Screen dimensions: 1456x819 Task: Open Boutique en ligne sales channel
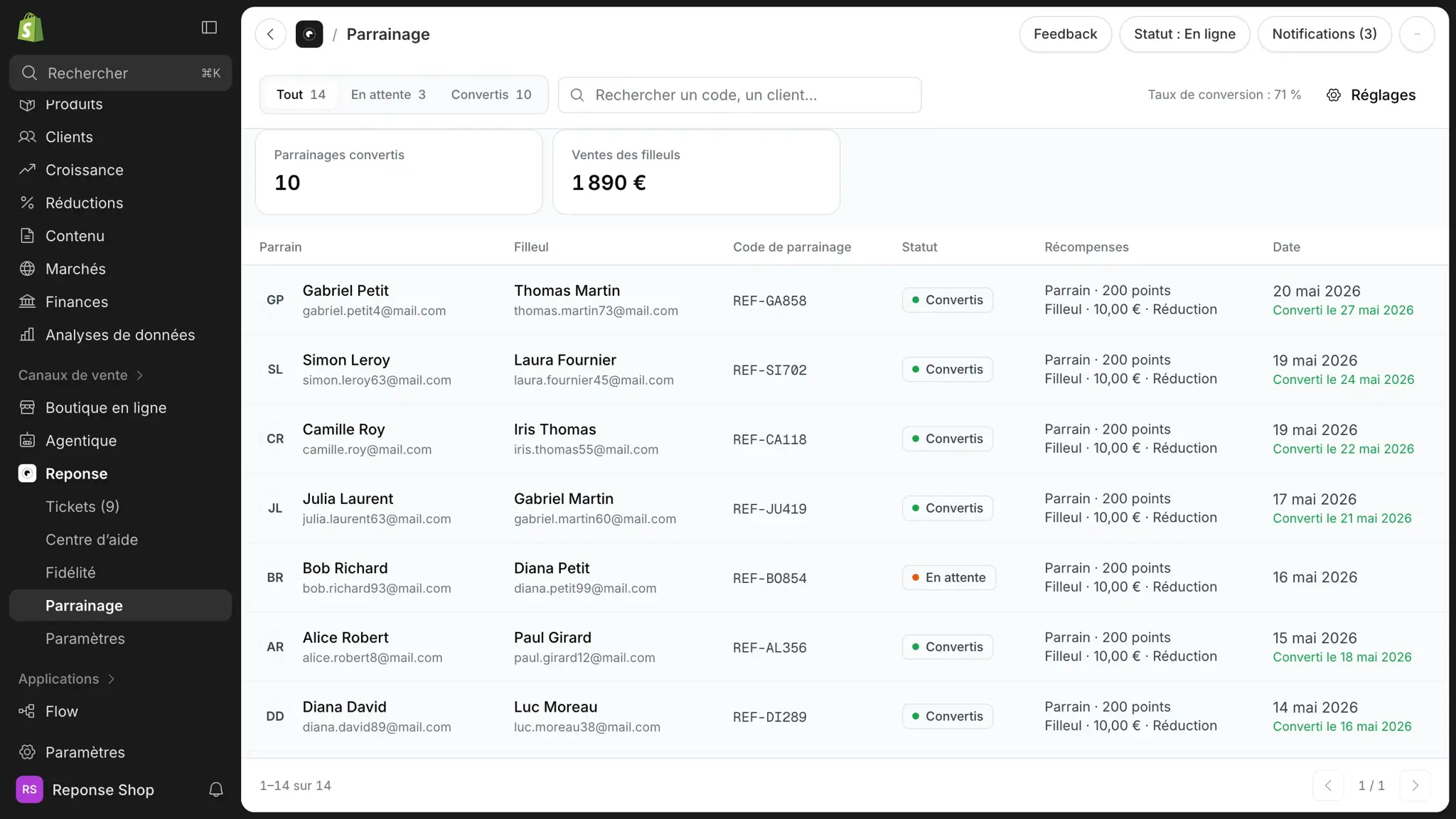[x=120, y=407]
